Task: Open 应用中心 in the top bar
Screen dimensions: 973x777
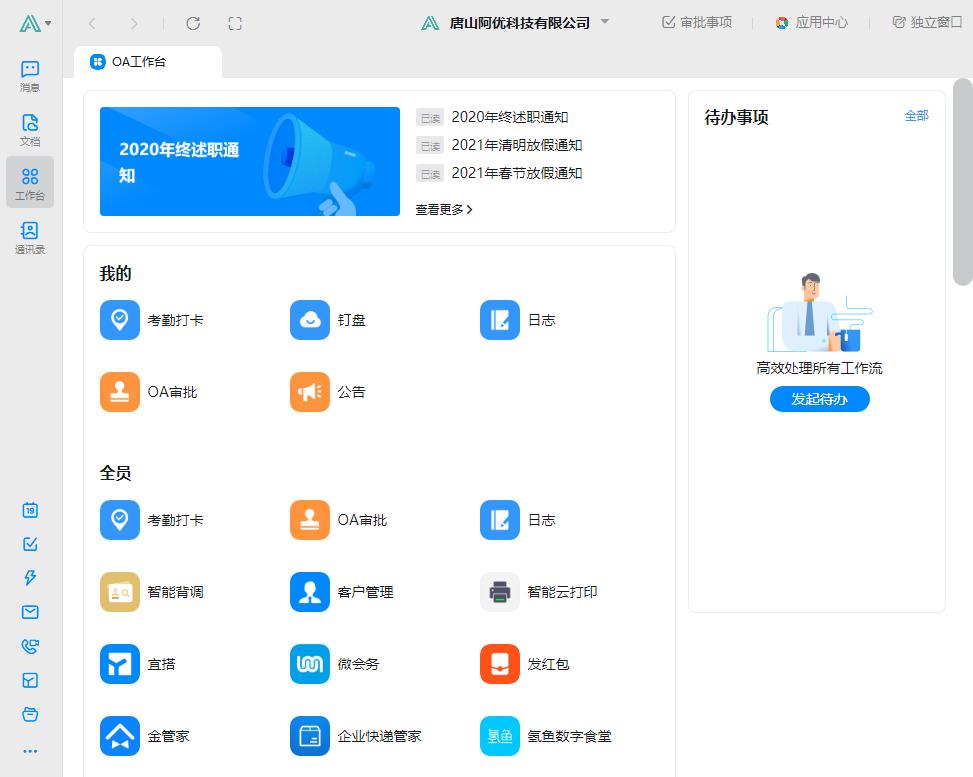Action: tap(811, 22)
